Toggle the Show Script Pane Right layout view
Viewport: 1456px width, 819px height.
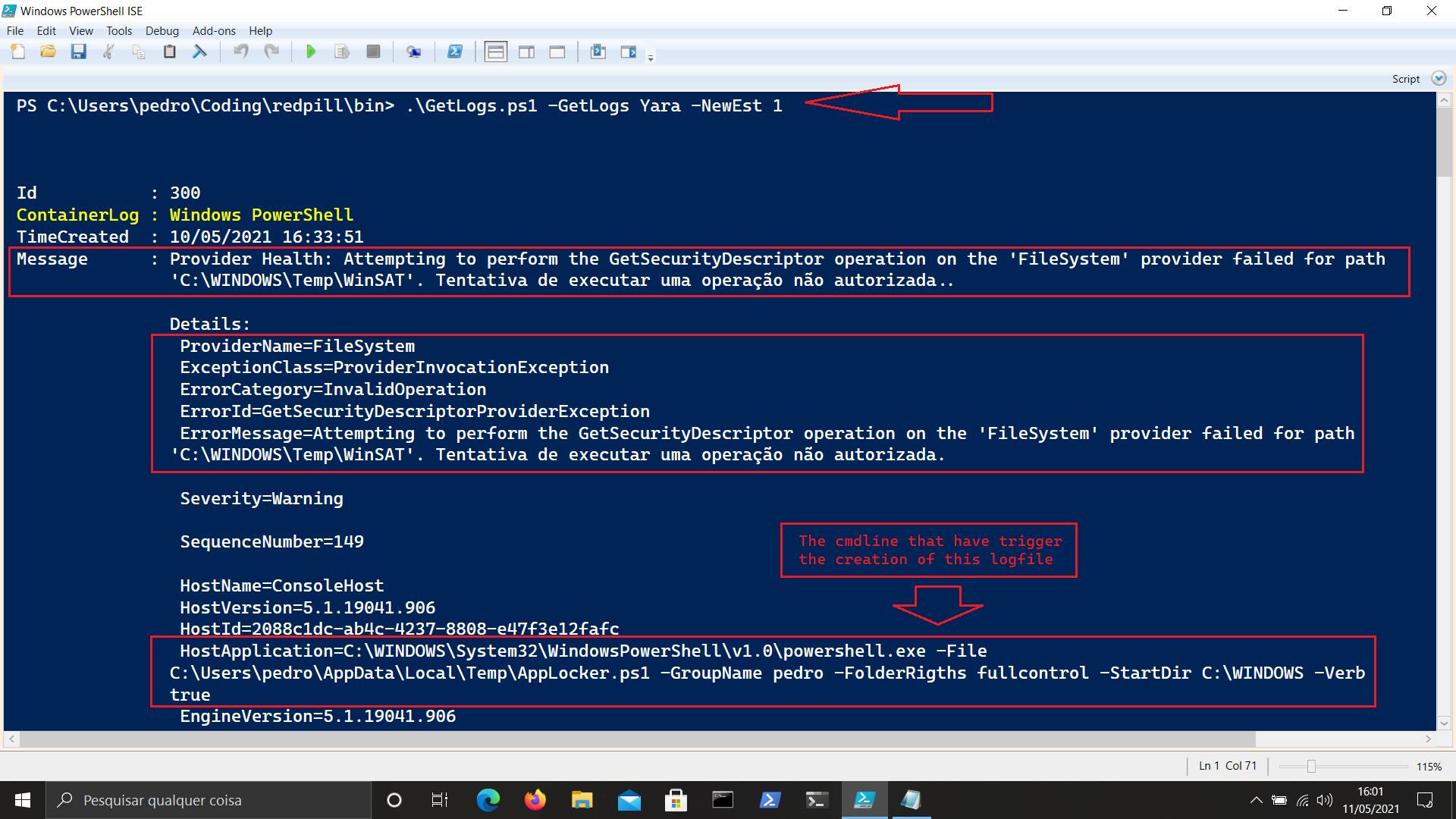coord(527,52)
